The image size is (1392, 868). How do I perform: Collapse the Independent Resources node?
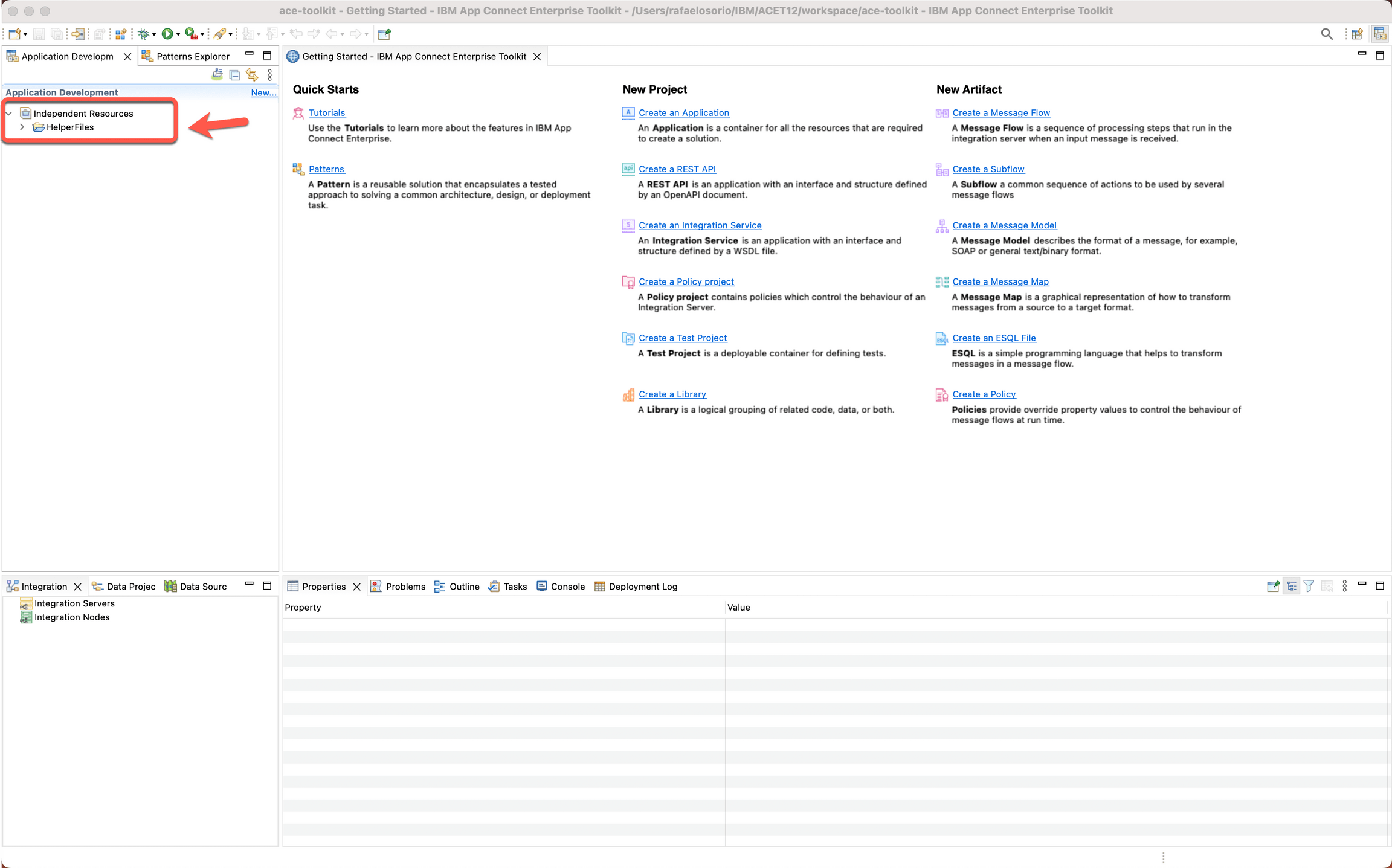tap(9, 114)
